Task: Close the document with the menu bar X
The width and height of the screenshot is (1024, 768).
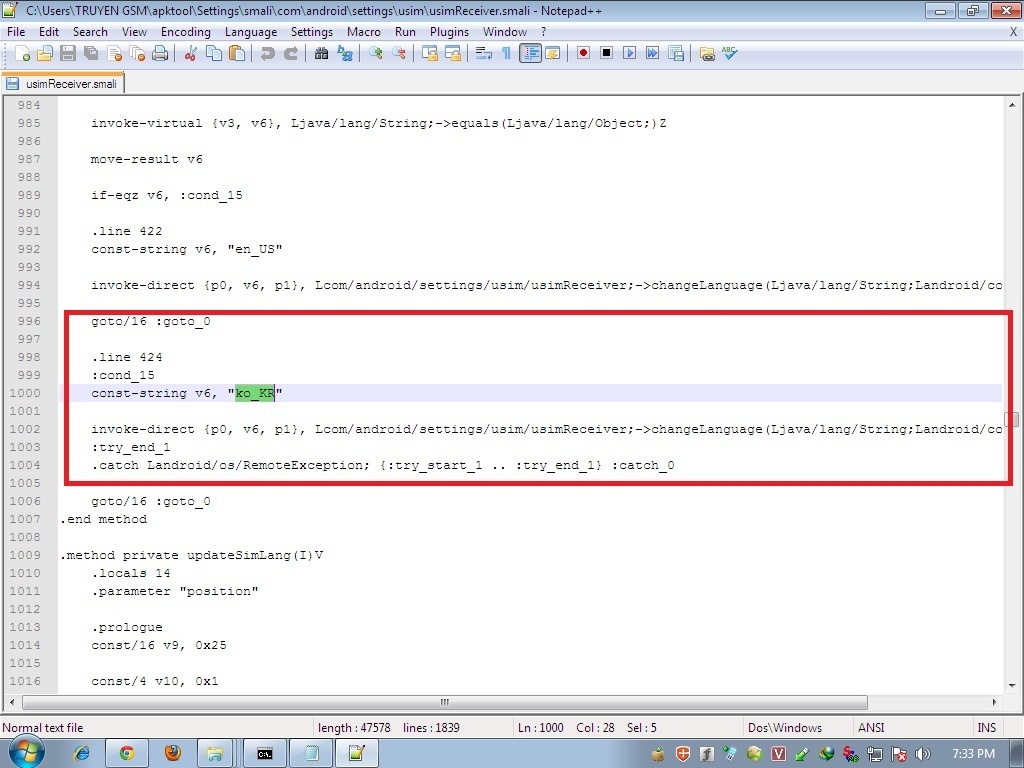Action: [x=1014, y=31]
